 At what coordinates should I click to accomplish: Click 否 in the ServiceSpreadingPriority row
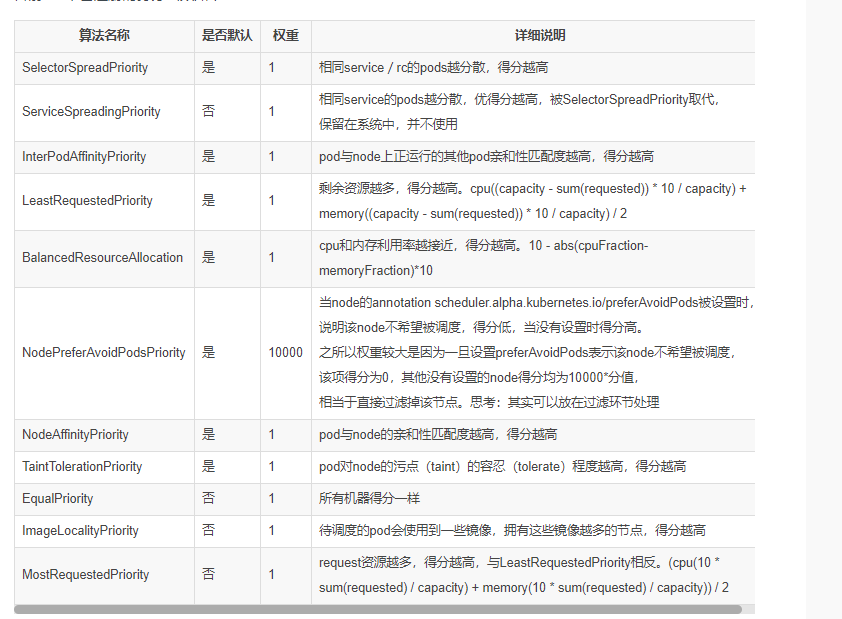pyautogui.click(x=208, y=111)
